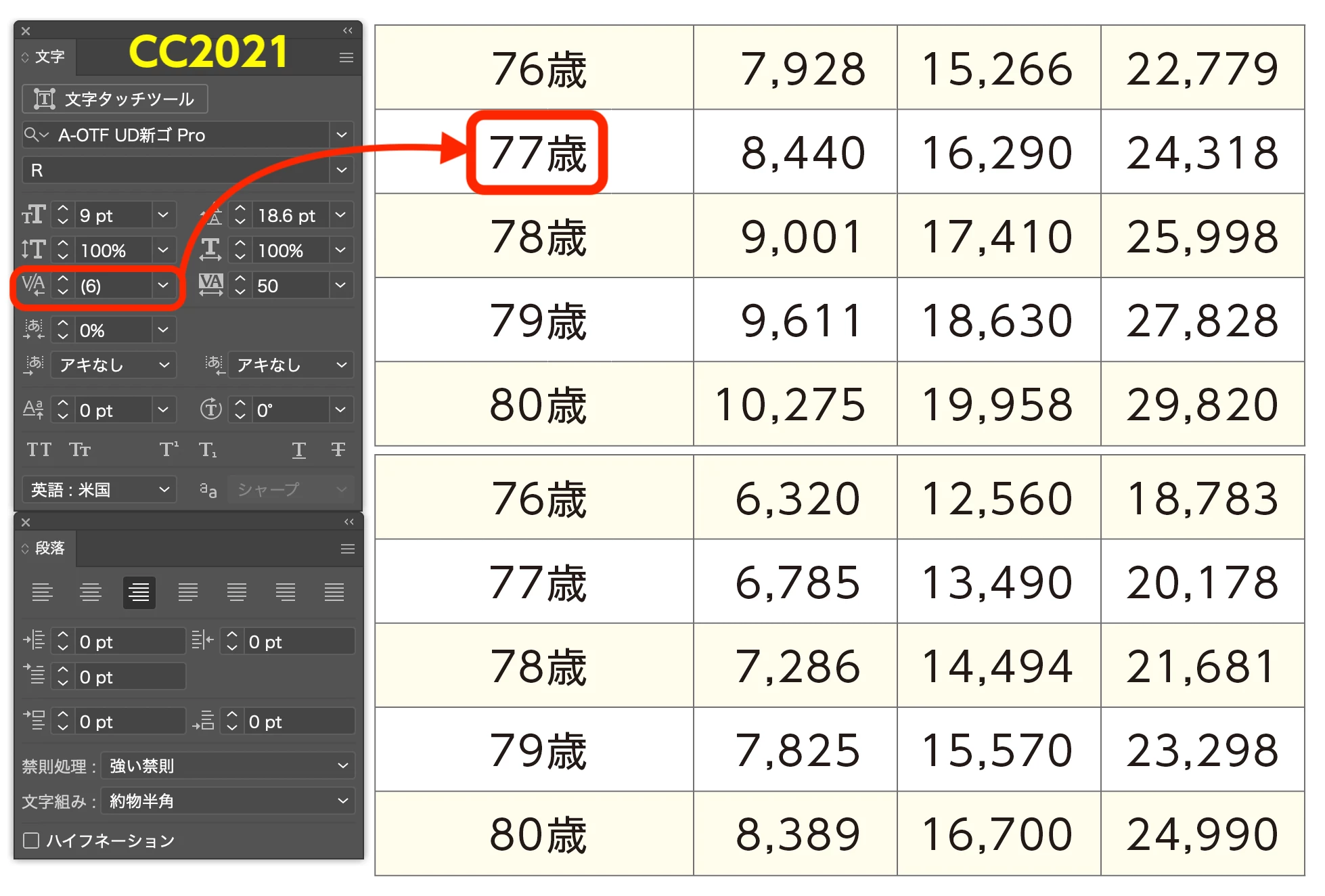Switch to the 文字 panel tab
This screenshot has width=1325, height=896.
(x=49, y=57)
